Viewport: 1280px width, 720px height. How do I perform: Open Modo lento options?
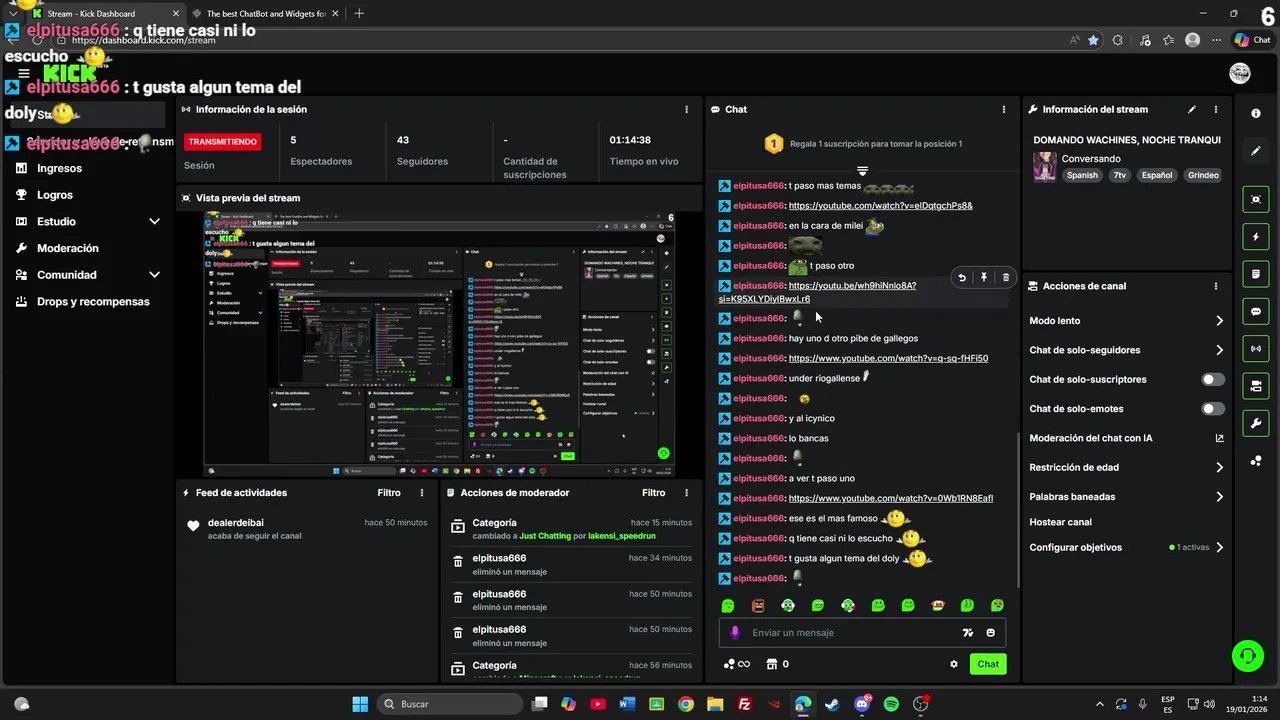[1127, 321]
